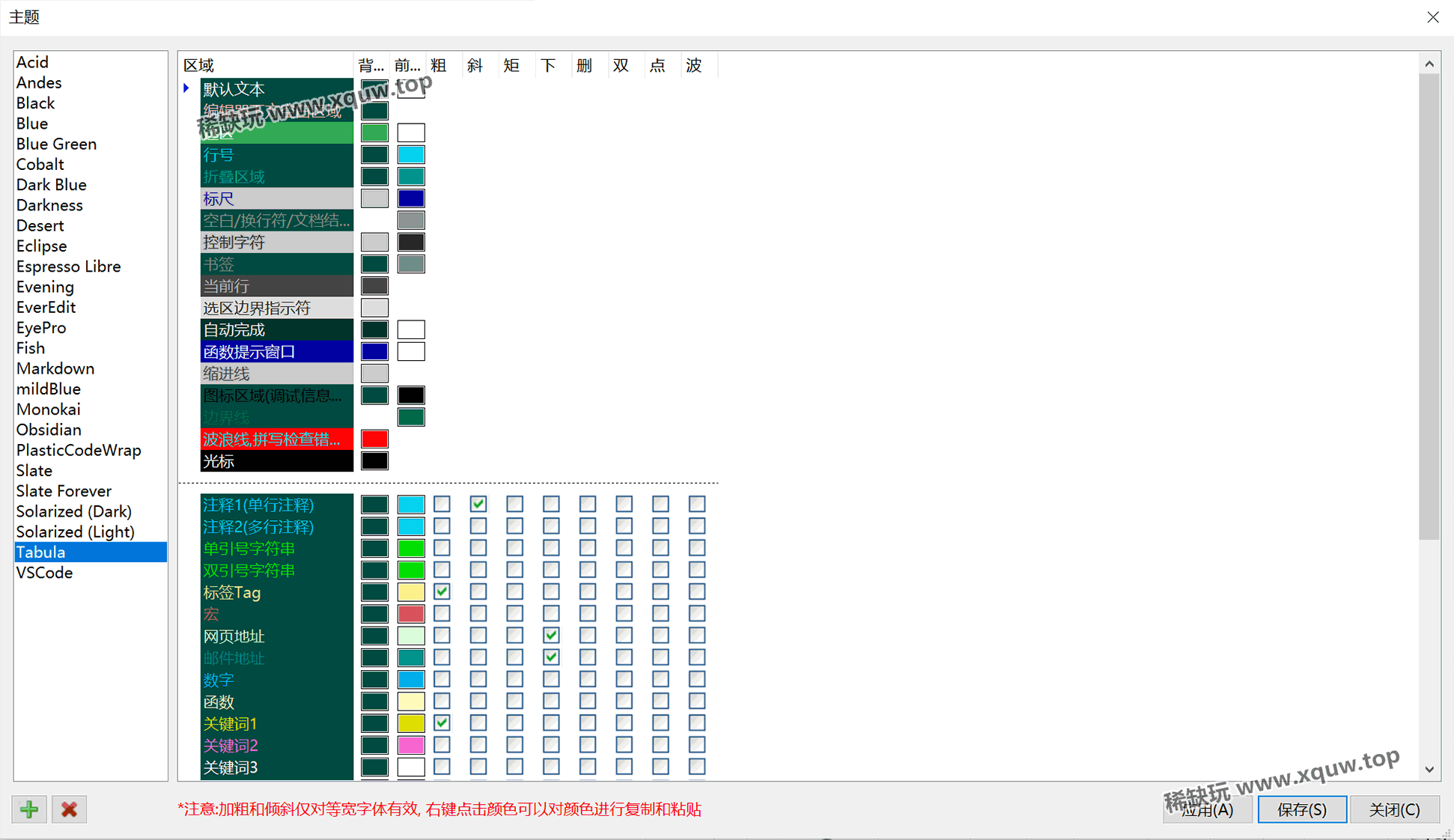This screenshot has width=1454, height=840.
Task: Open black background swatch for 光标
Action: coord(374,461)
